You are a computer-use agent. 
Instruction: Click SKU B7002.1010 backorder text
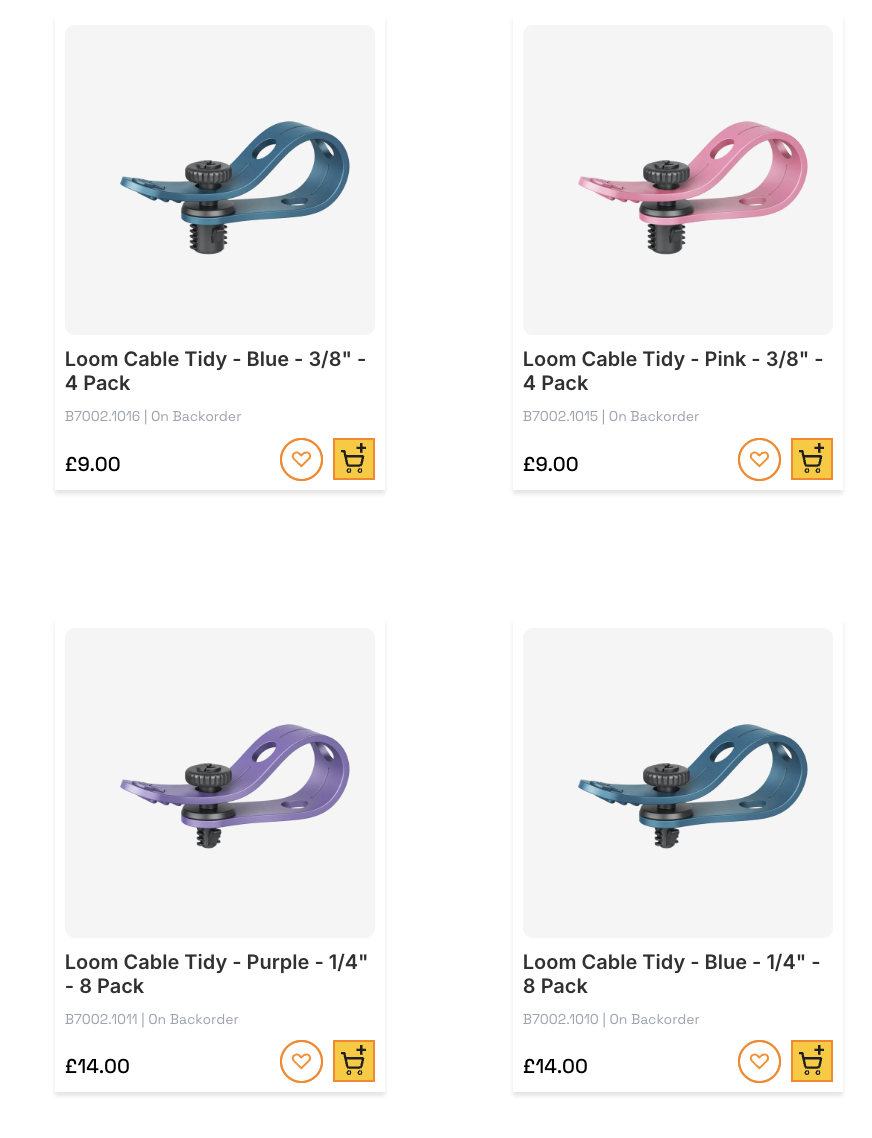(611, 1020)
